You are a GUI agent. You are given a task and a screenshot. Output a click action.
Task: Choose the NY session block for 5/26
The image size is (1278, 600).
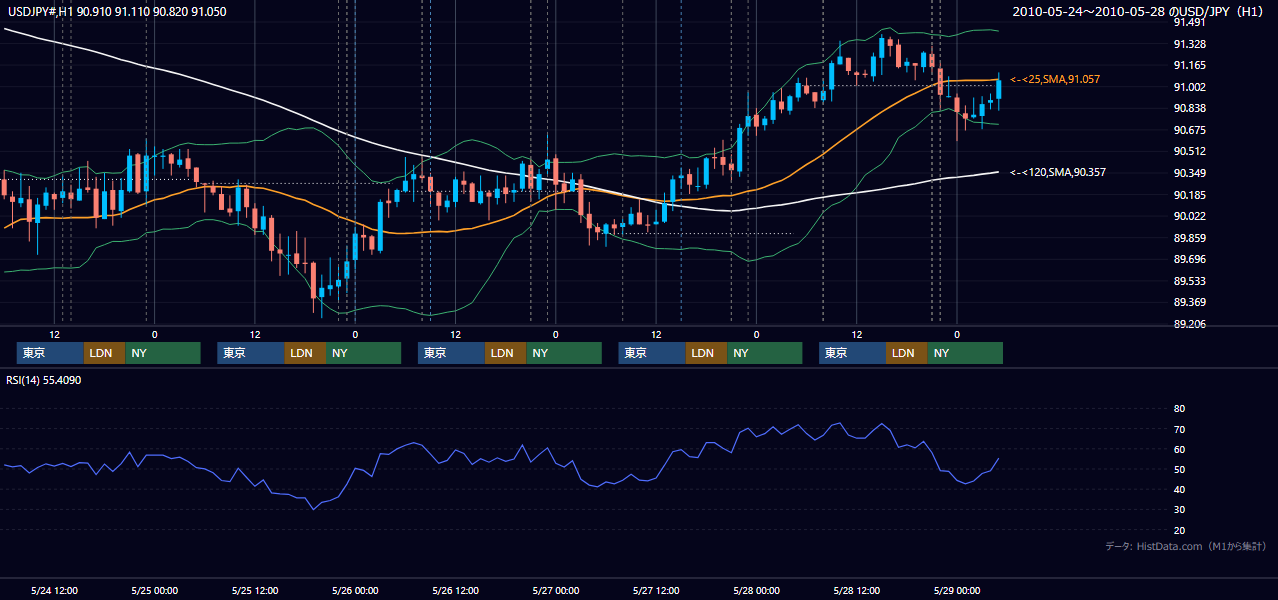click(x=564, y=353)
